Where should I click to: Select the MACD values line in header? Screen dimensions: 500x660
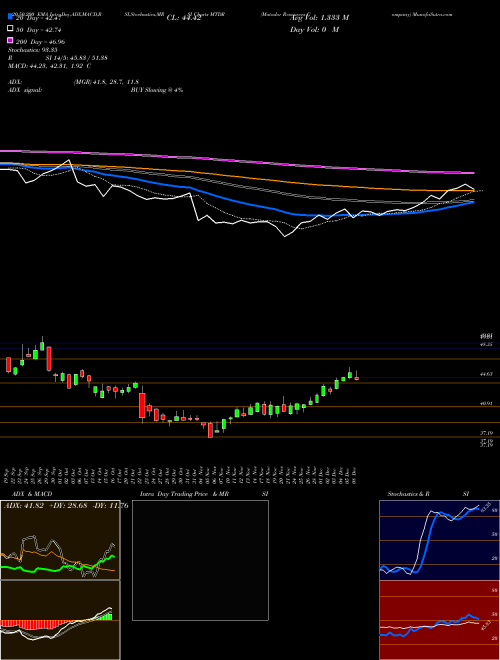pos(49,66)
